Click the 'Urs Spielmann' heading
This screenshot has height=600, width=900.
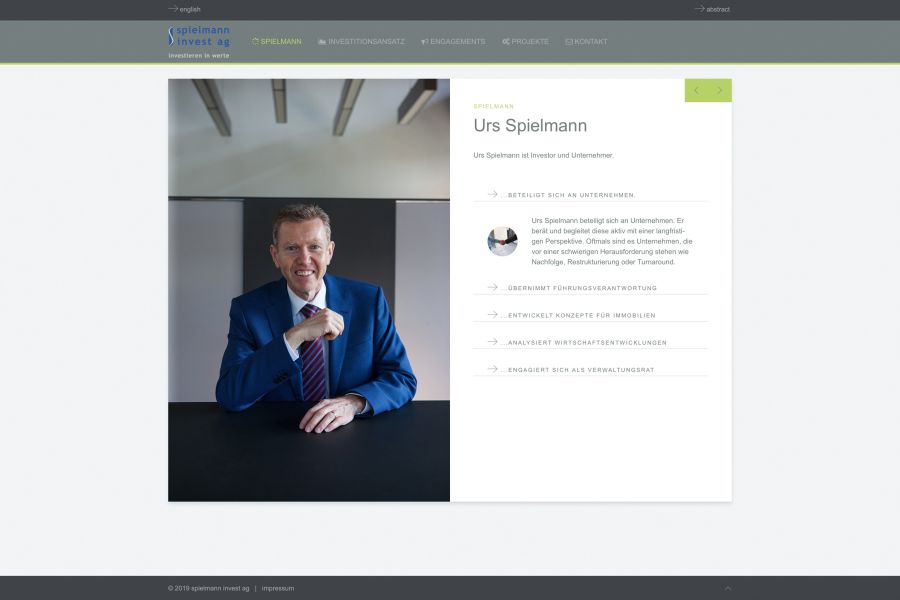tap(530, 125)
